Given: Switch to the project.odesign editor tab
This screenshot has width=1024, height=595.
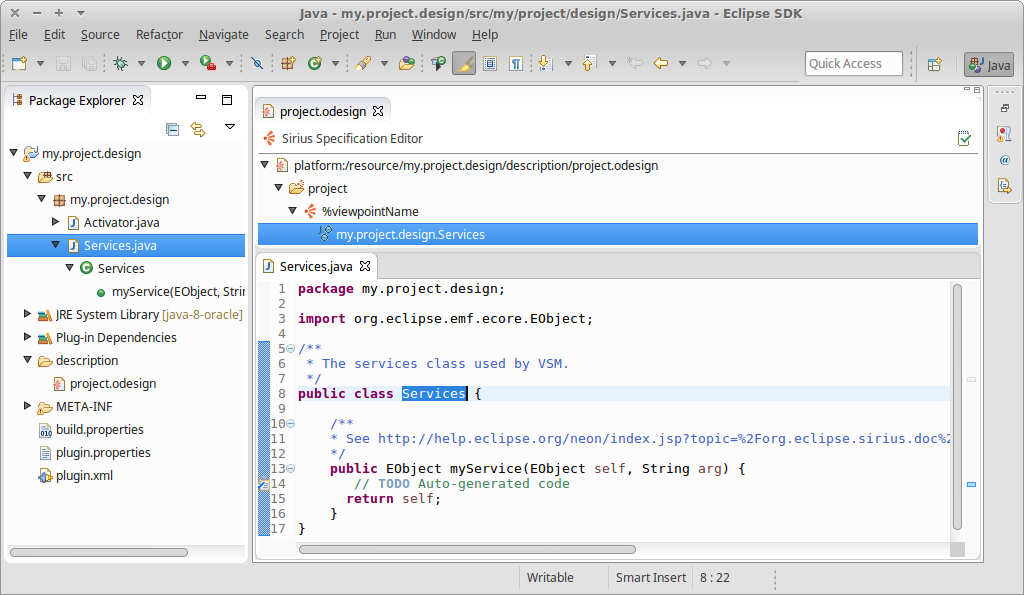Looking at the screenshot, I should pyautogui.click(x=322, y=111).
